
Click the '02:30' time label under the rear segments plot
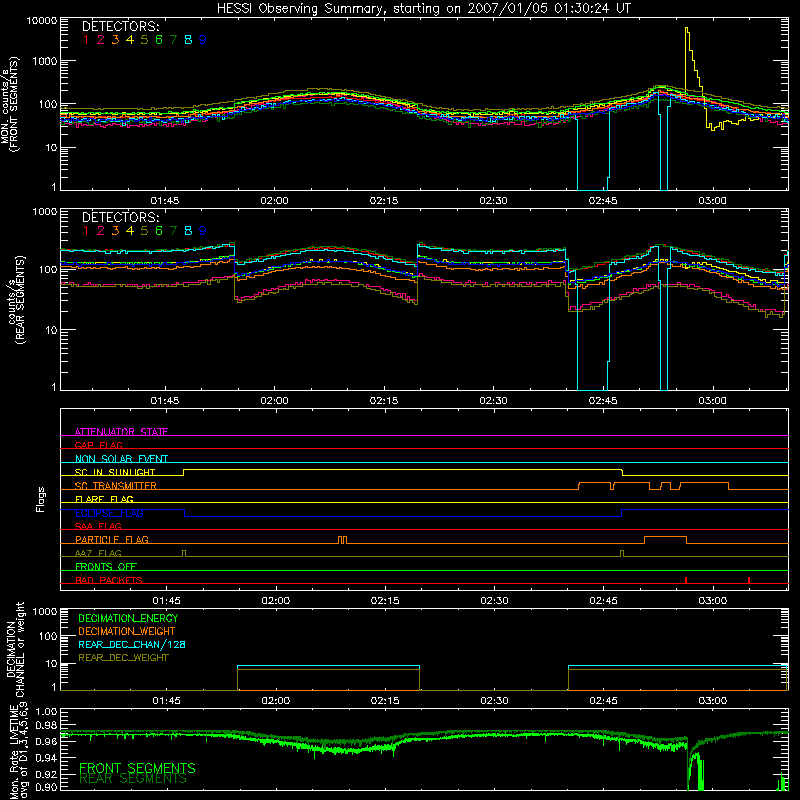[x=493, y=401]
